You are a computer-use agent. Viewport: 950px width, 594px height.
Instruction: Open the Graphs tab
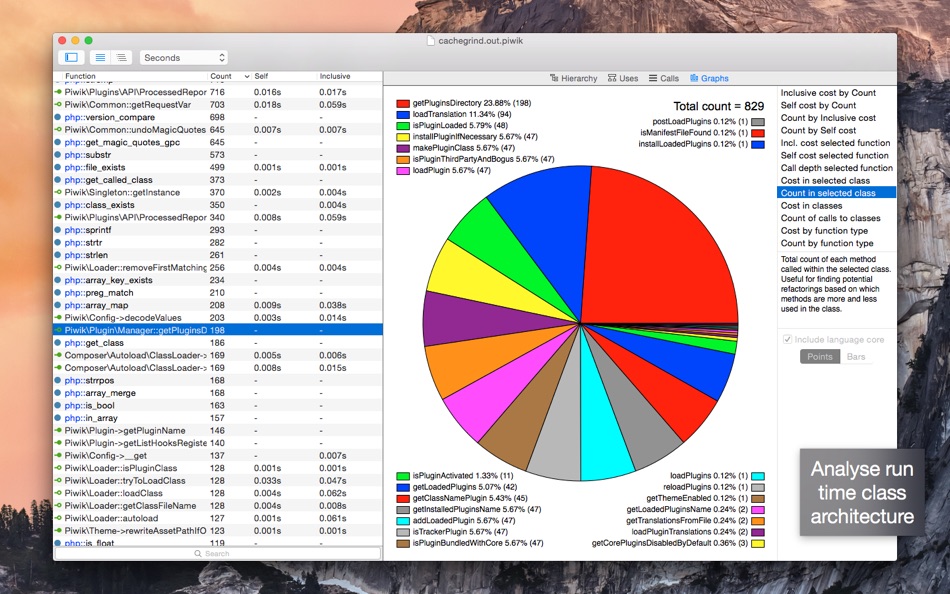point(709,78)
